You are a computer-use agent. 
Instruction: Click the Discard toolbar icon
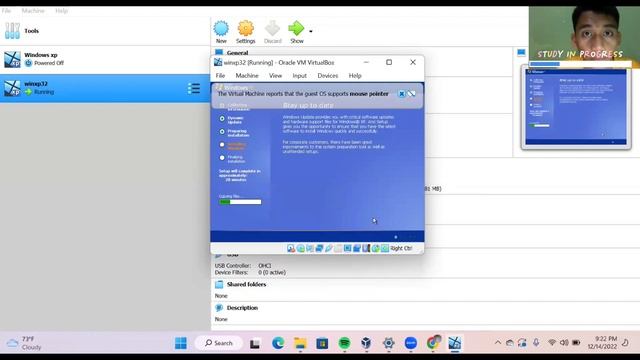273,32
